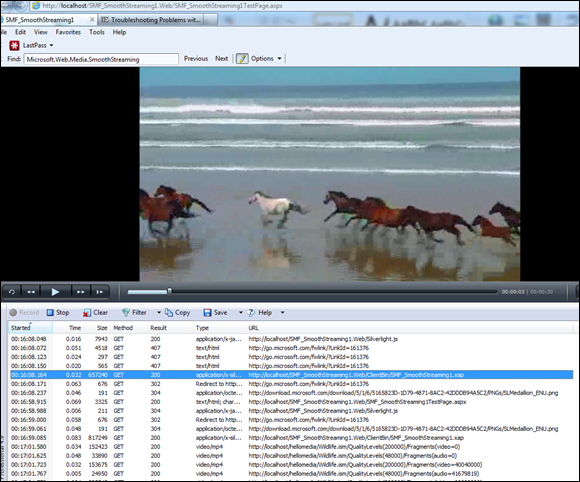Sort by Time column header
Image resolution: width=580 pixels, height=482 pixels.
click(x=69, y=328)
